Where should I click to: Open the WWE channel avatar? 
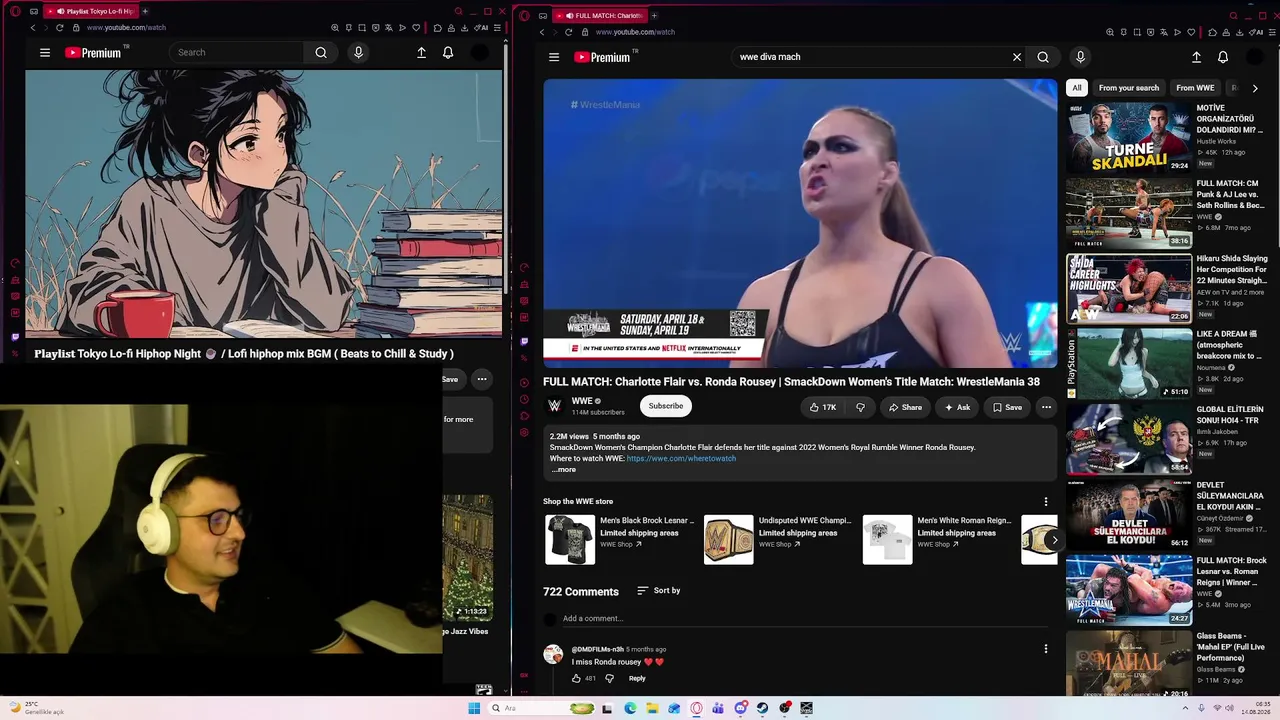554,406
